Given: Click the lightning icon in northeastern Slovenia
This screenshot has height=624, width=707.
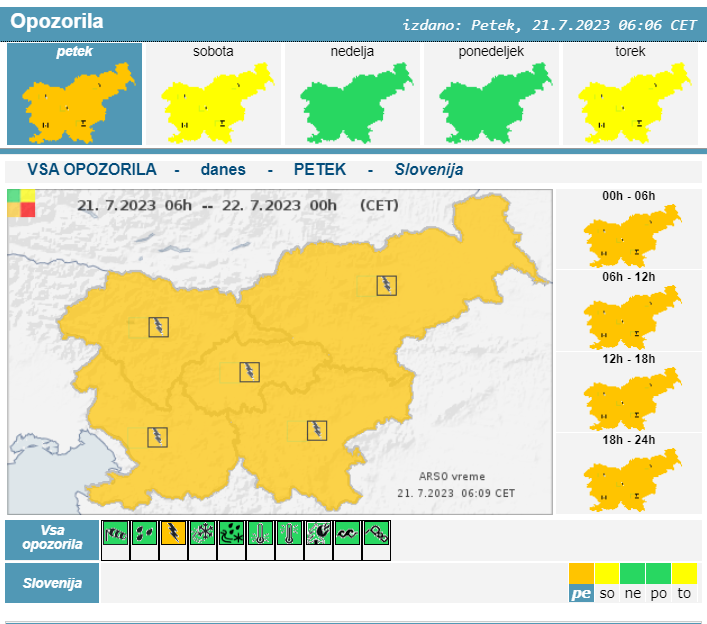Looking at the screenshot, I should (385, 285).
